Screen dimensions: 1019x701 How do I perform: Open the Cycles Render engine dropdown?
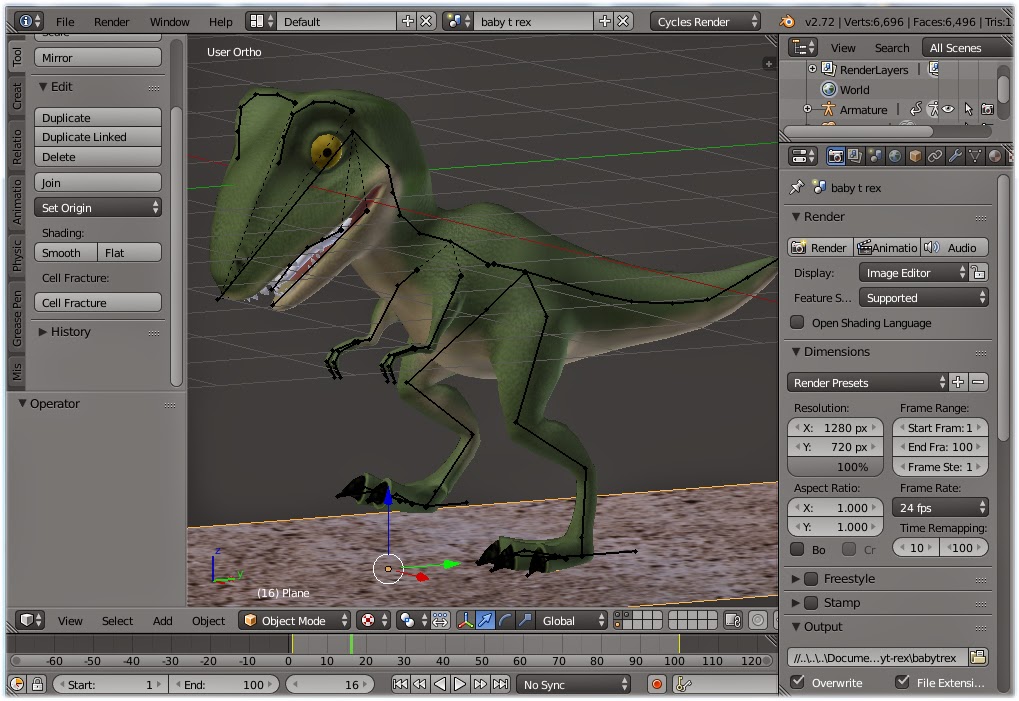[707, 21]
